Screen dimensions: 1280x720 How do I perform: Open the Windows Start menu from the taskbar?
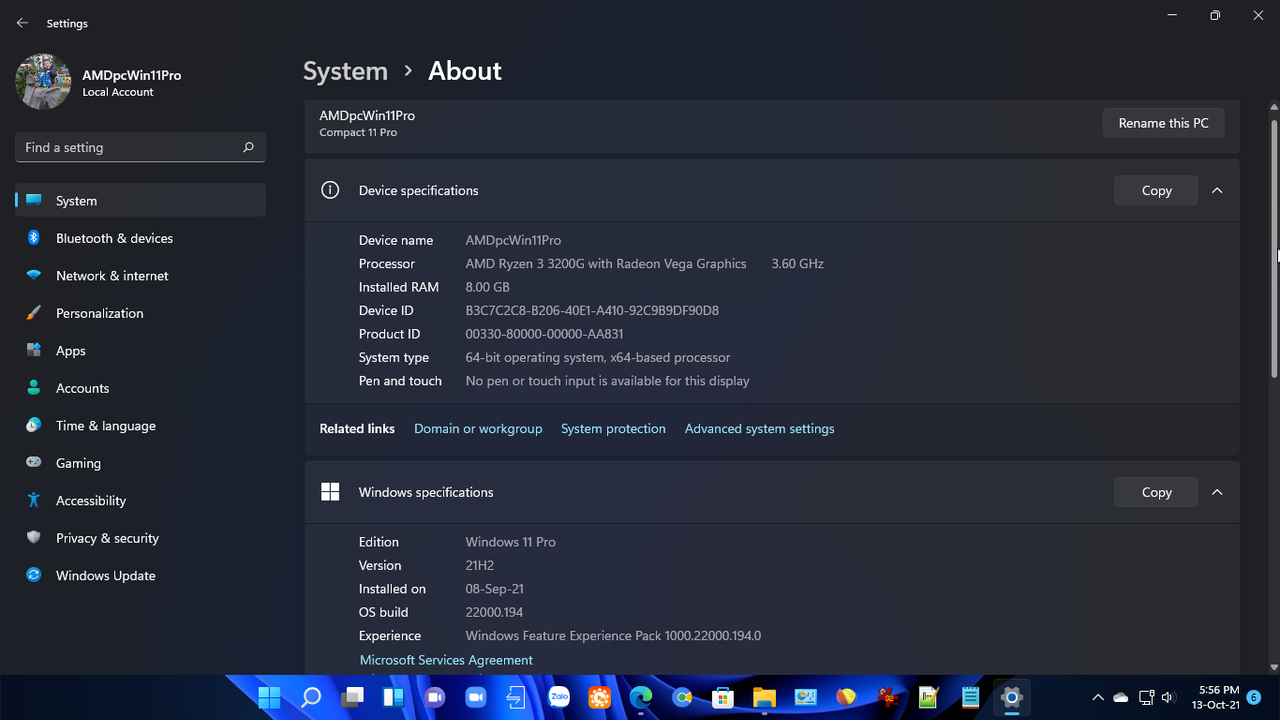(270, 697)
